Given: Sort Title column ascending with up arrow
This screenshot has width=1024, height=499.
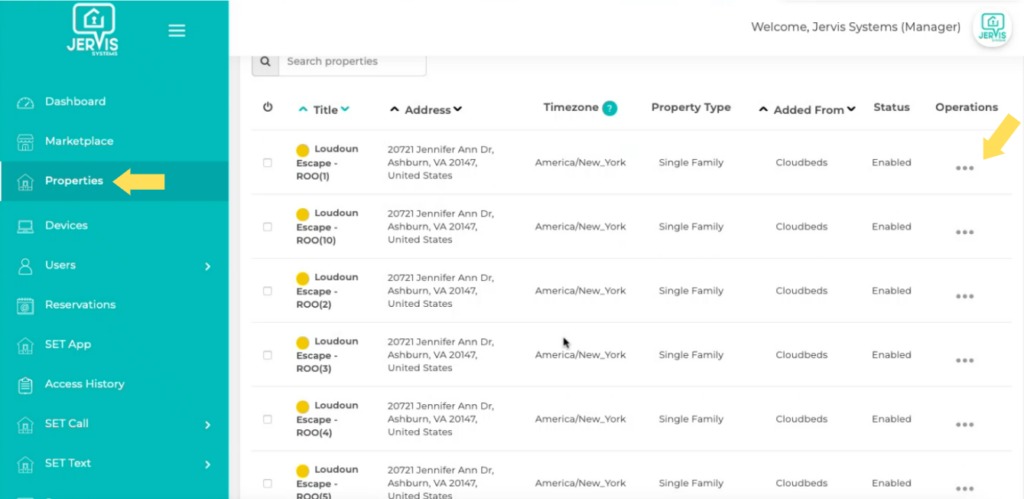Looking at the screenshot, I should click(302, 110).
